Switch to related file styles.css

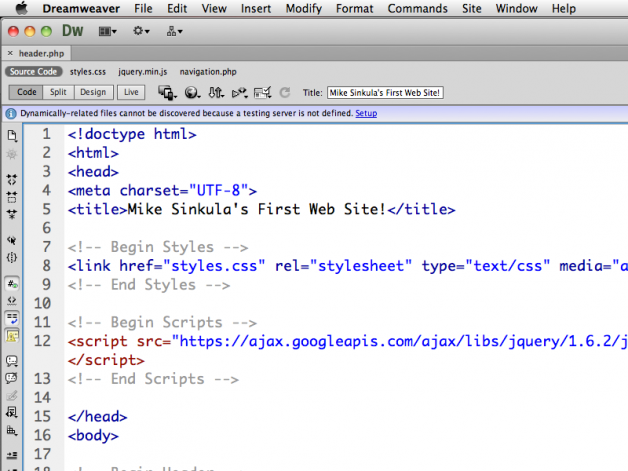point(88,72)
